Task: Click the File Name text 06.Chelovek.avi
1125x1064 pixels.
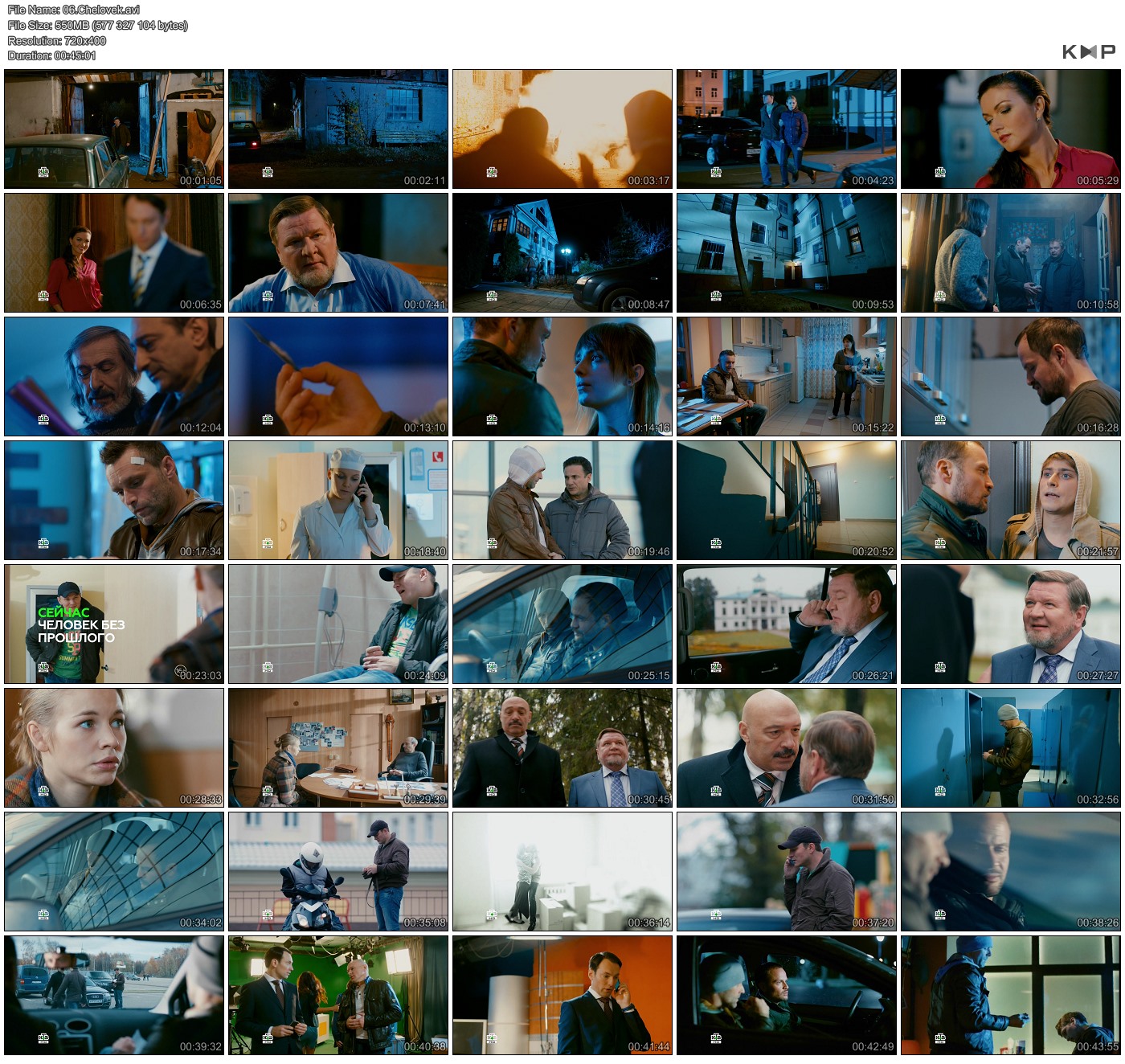Action: tap(74, 10)
